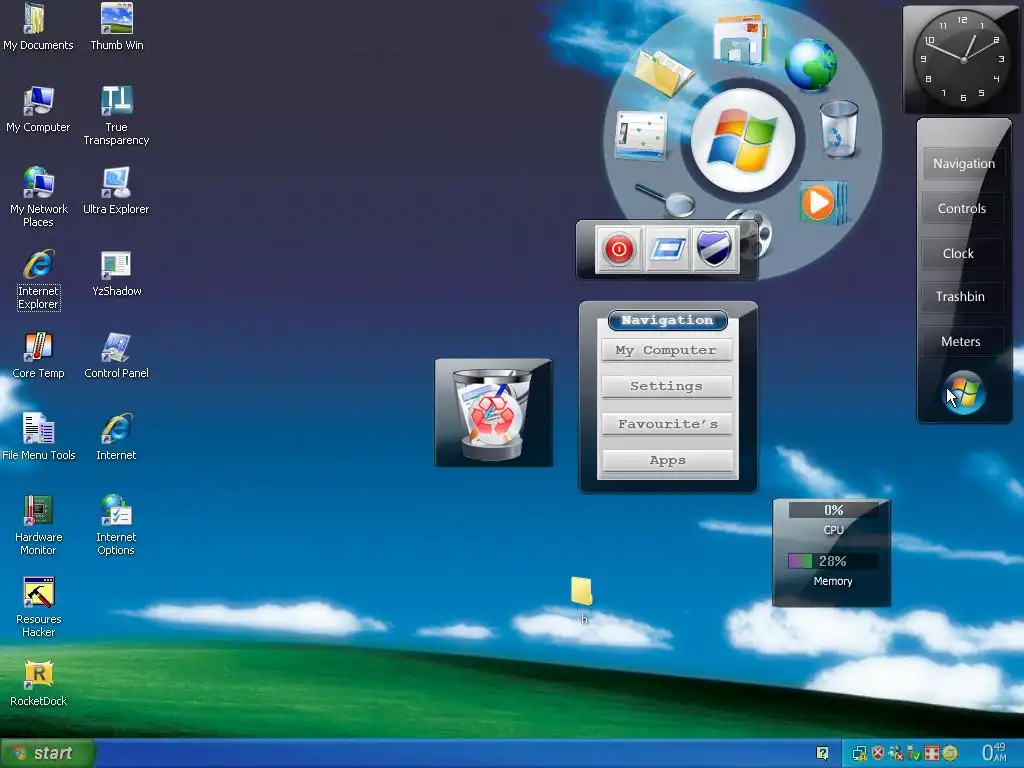Launch Core Temp desktop icon
1024x768 pixels.
pos(38,355)
